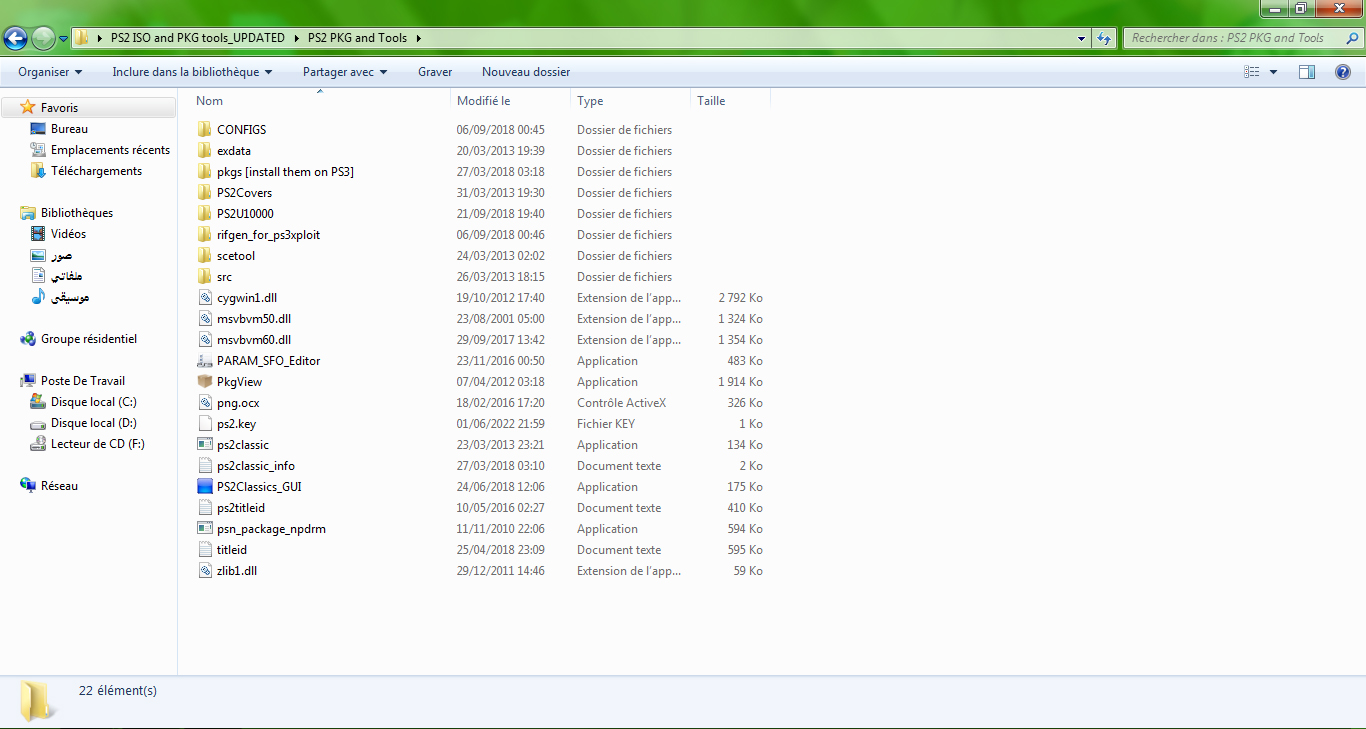Open the view options dropdown arrow
Image resolution: width=1366 pixels, height=729 pixels.
1273,72
